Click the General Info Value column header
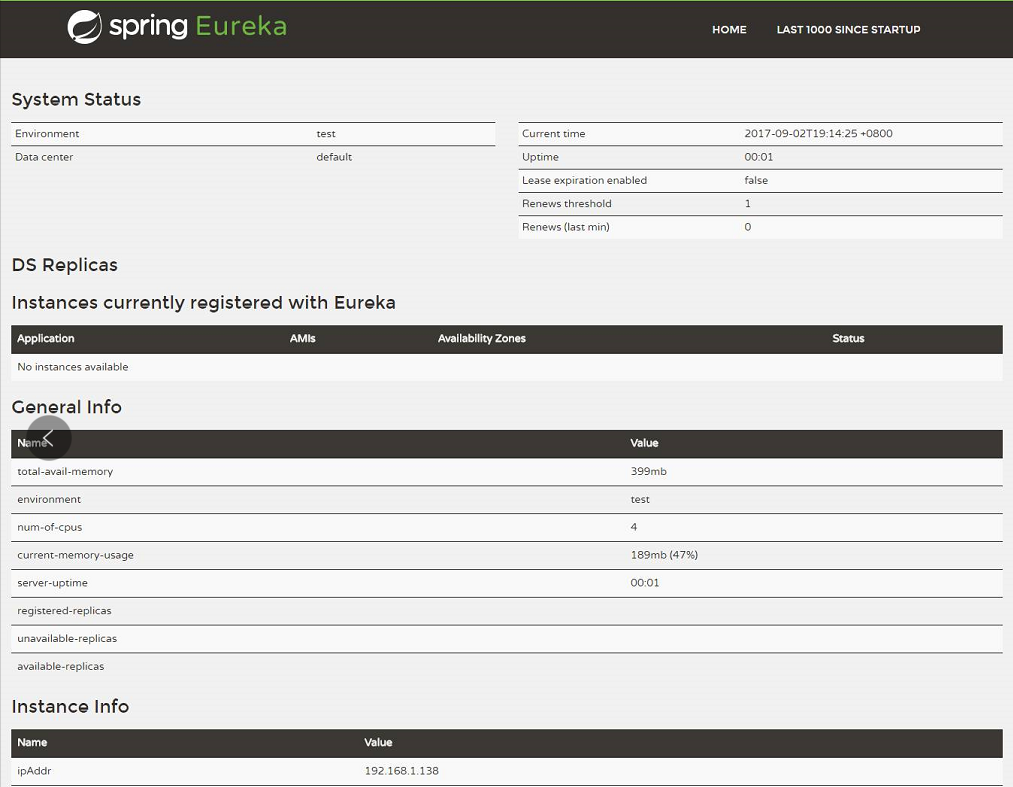Screen dimensions: 1013x787 pyautogui.click(x=644, y=443)
